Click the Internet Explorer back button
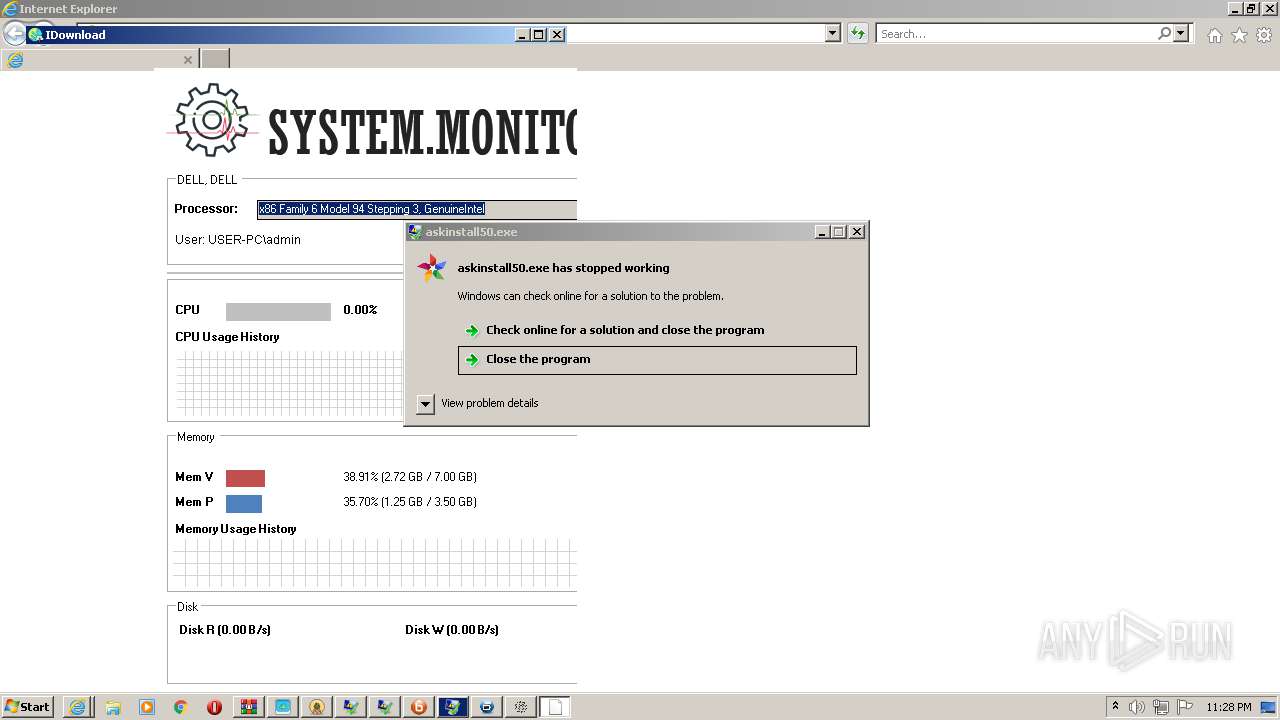Image resolution: width=1280 pixels, height=720 pixels. (x=13, y=33)
